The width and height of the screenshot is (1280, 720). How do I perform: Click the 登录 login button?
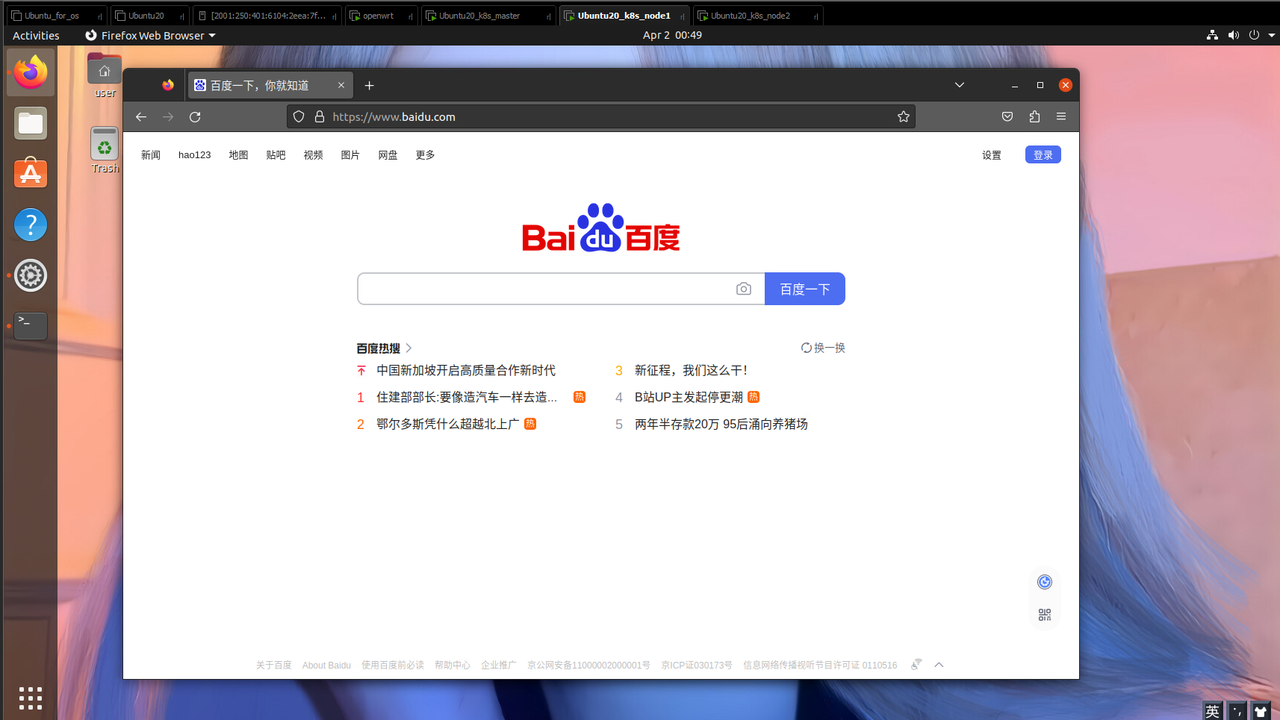pos(1042,155)
